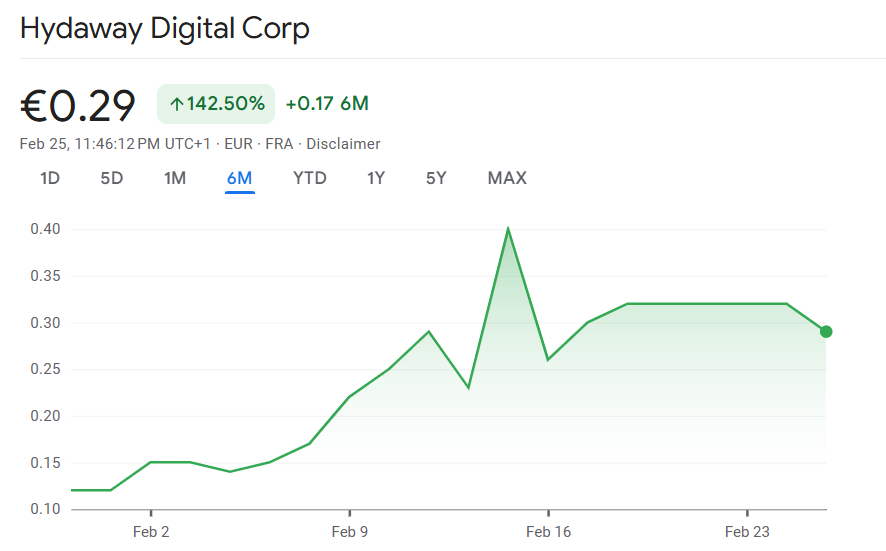Click the active 6M range tab

[x=240, y=179]
